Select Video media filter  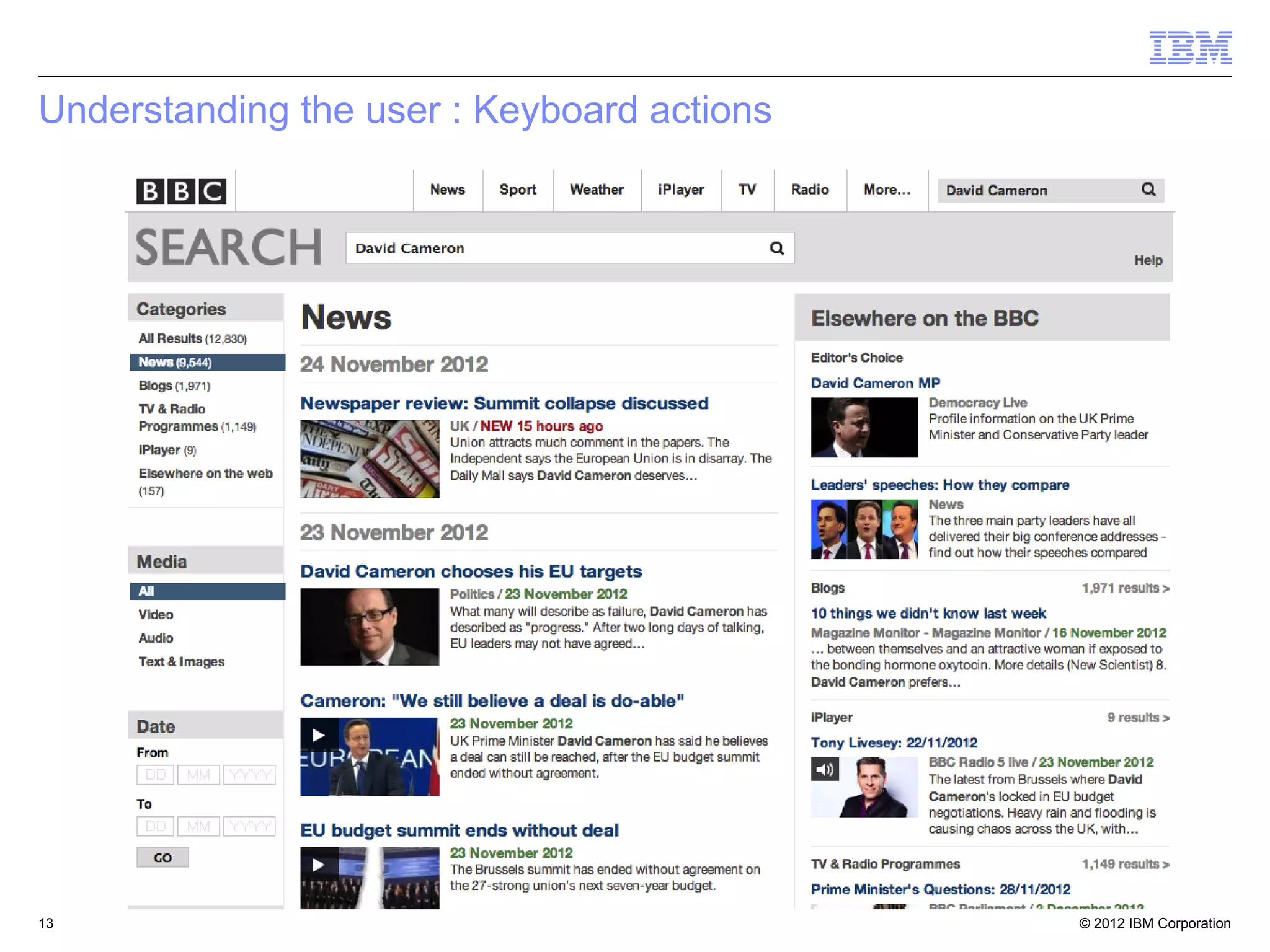156,615
